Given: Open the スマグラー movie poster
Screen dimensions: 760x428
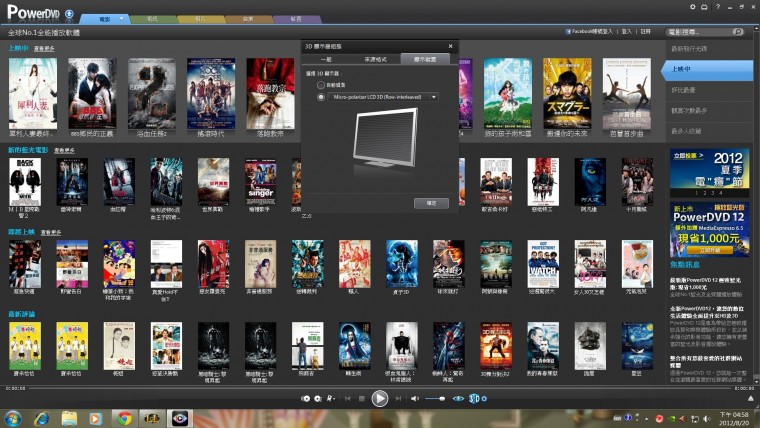Looking at the screenshot, I should pos(567,94).
